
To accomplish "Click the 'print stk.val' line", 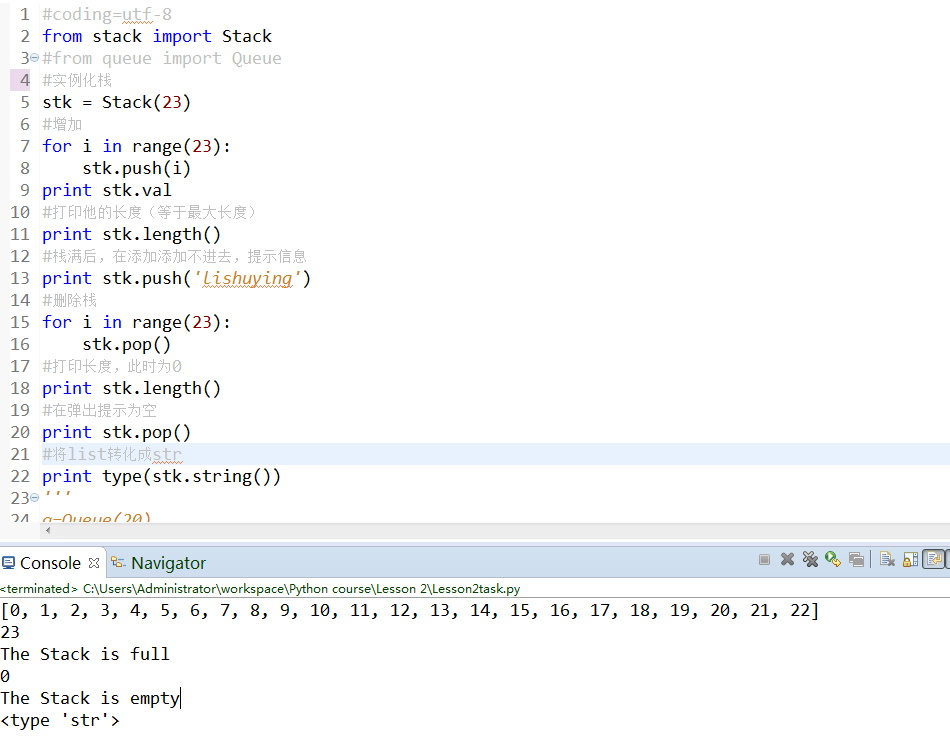I will [107, 190].
